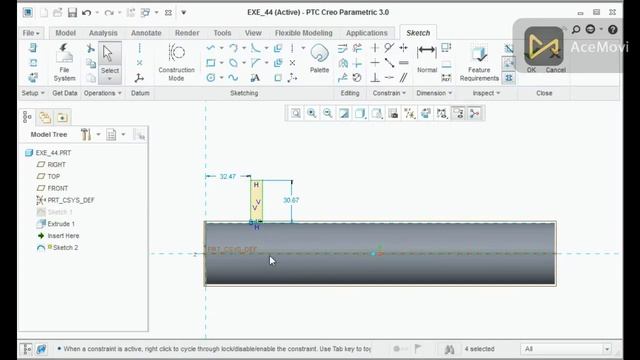Viewport: 640px width, 360px height.
Task: Refit the view with the refit icon
Action: [296, 113]
